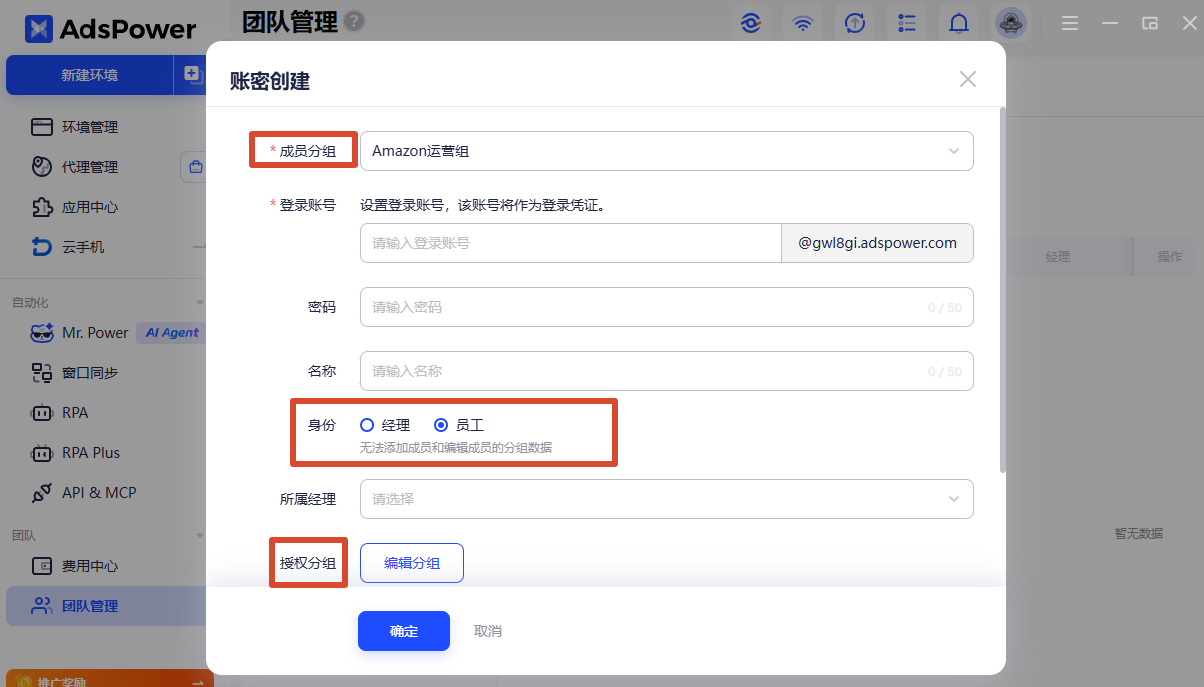Click the 代理管理 globe icon
The width and height of the screenshot is (1204, 687).
pos(41,167)
